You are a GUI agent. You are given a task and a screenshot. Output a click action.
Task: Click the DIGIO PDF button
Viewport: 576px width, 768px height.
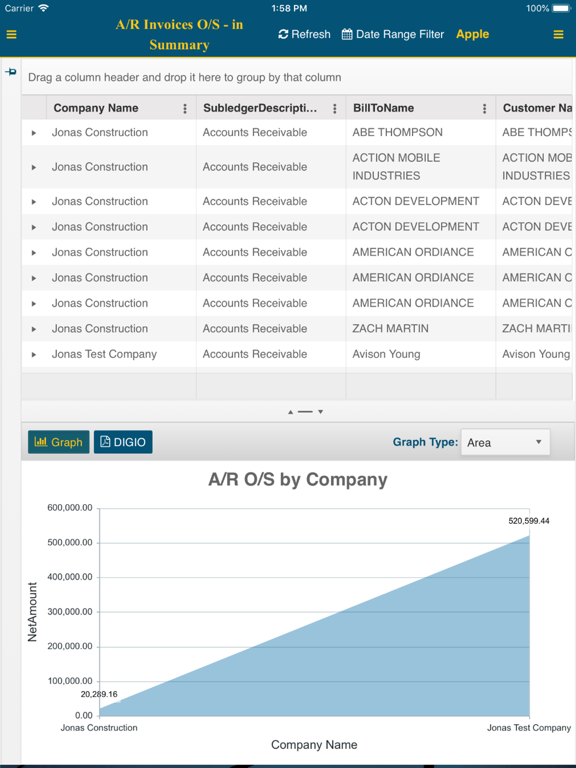[123, 442]
